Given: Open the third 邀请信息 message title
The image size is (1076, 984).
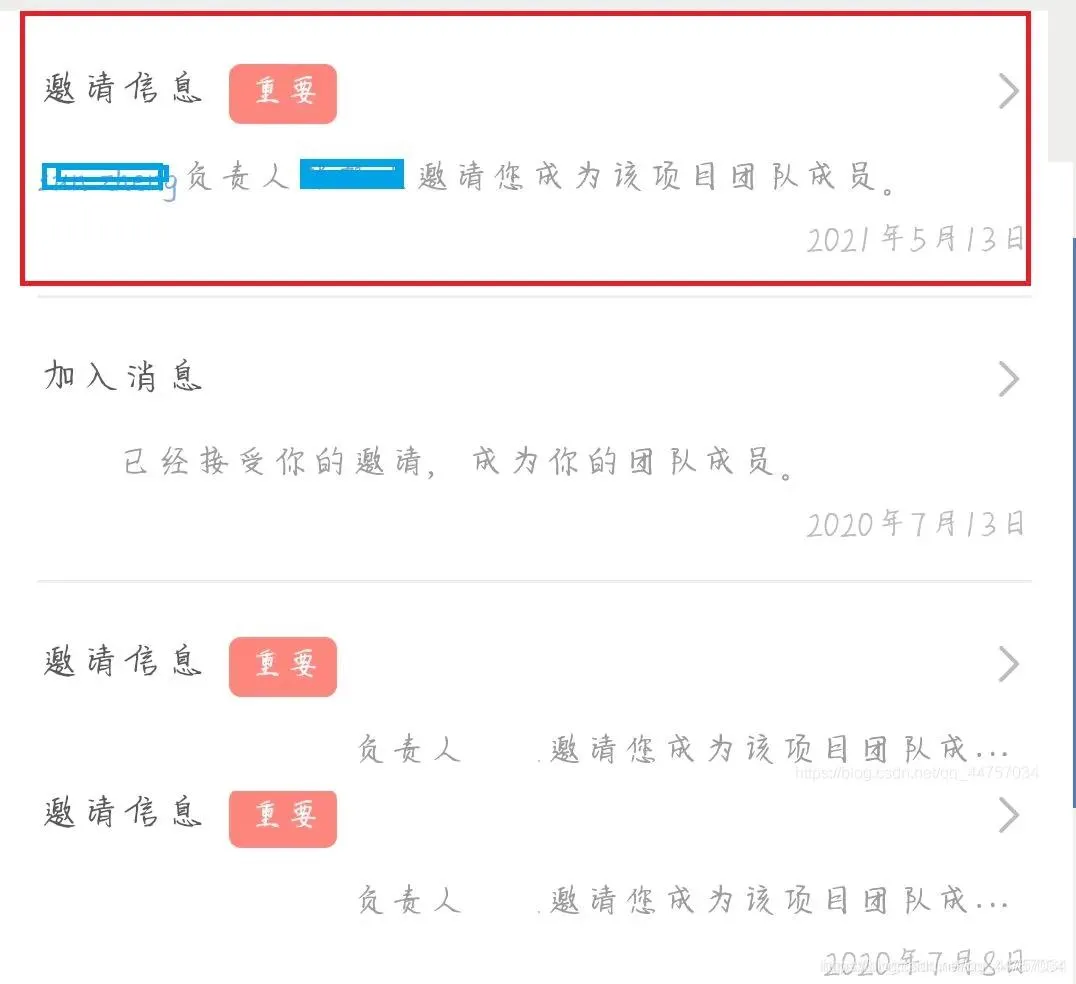Looking at the screenshot, I should (x=123, y=661).
